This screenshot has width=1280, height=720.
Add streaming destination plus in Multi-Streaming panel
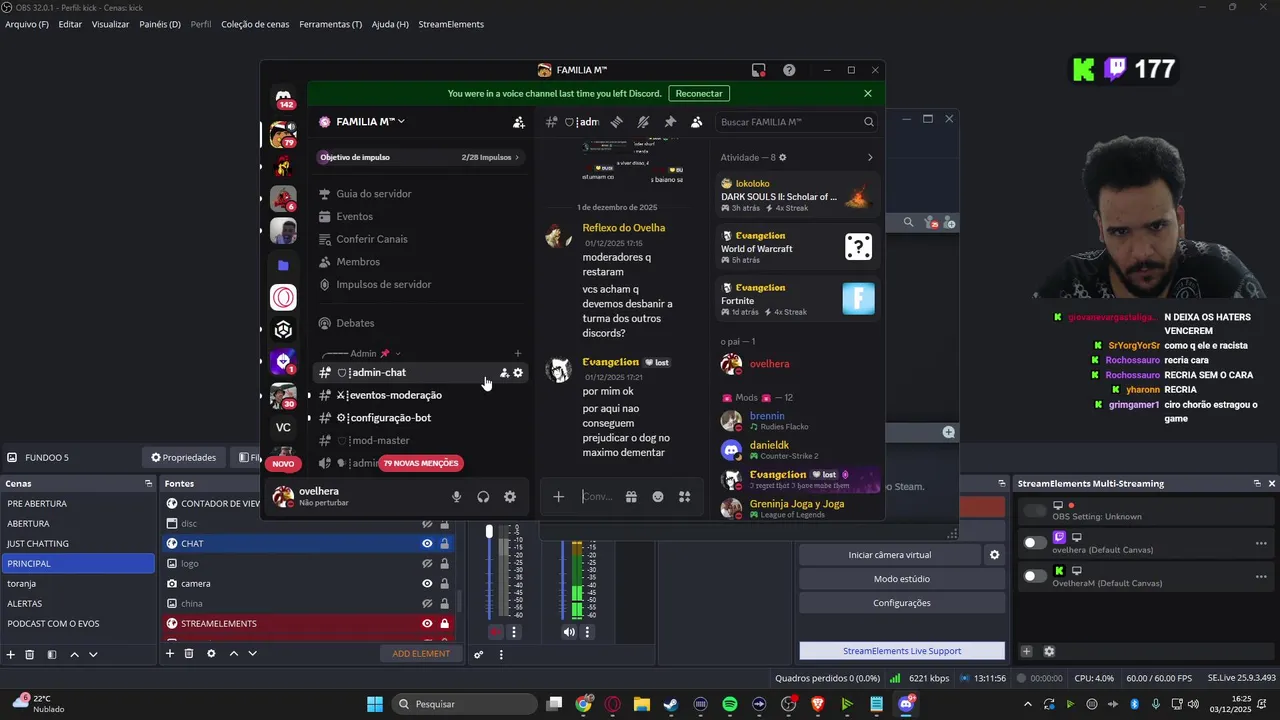(1026, 652)
